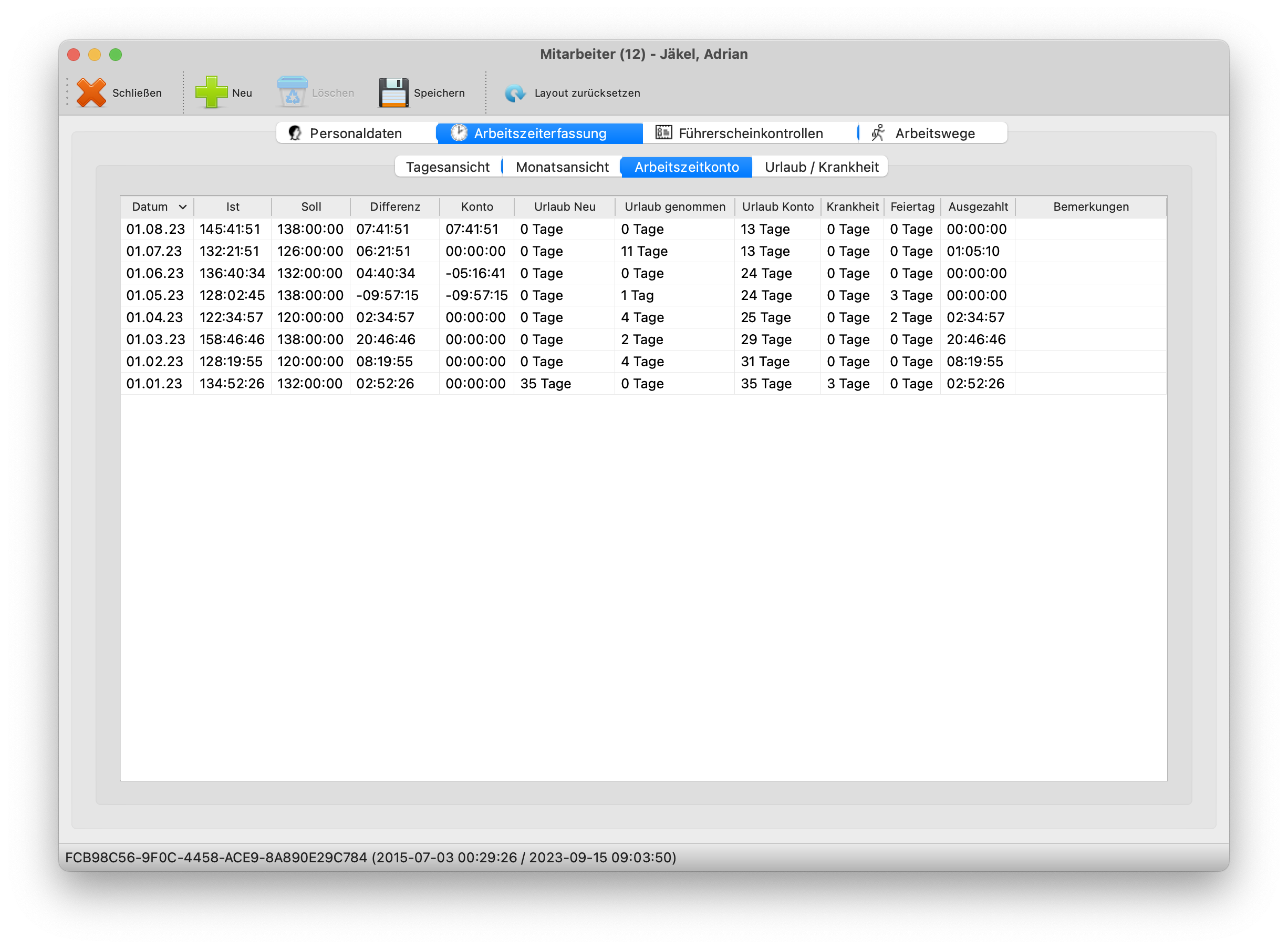The height and width of the screenshot is (949, 1288).
Task: Toggle sort order with the Datum chevron
Action: tap(183, 207)
